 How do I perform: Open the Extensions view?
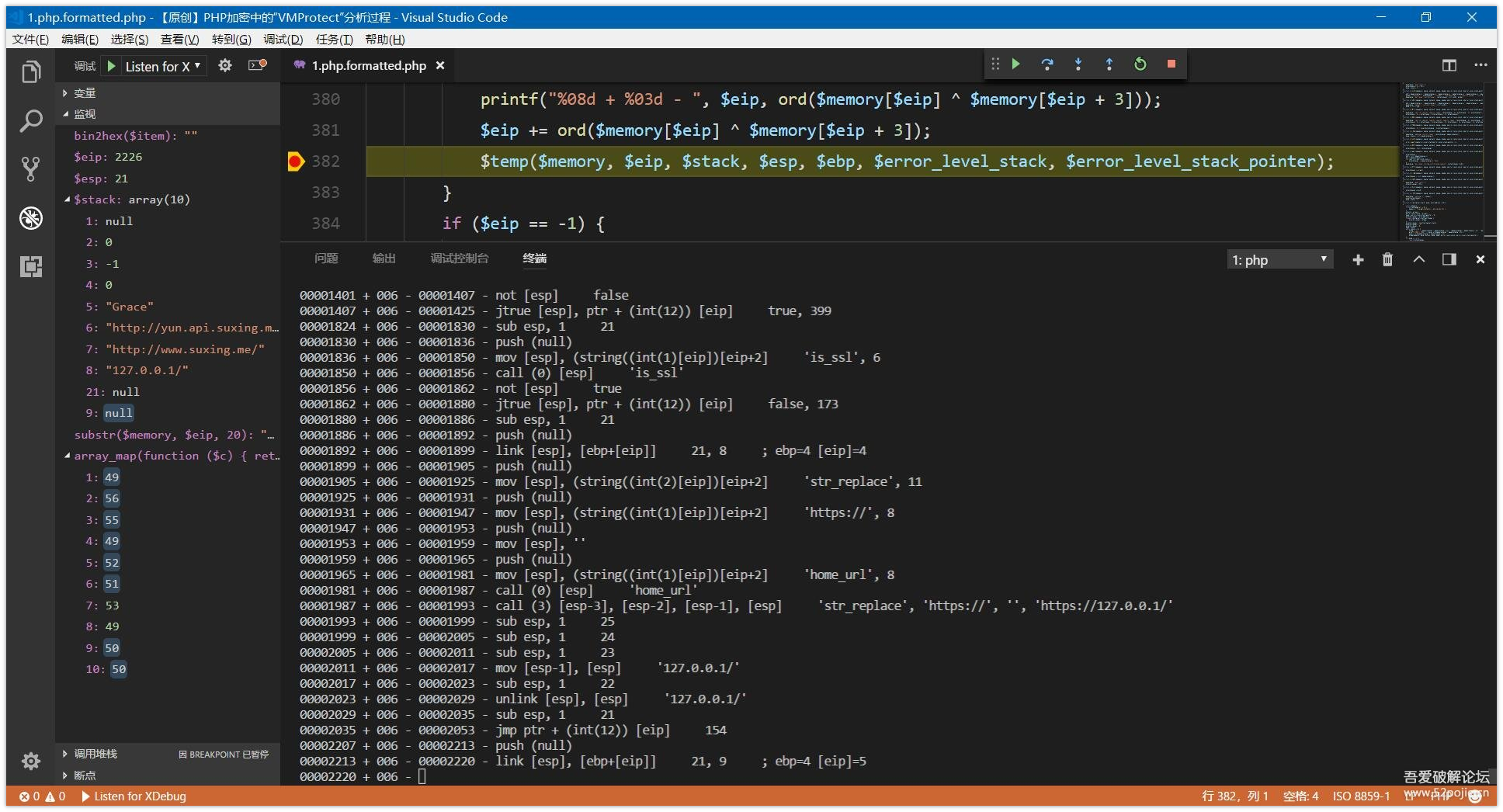[x=31, y=266]
